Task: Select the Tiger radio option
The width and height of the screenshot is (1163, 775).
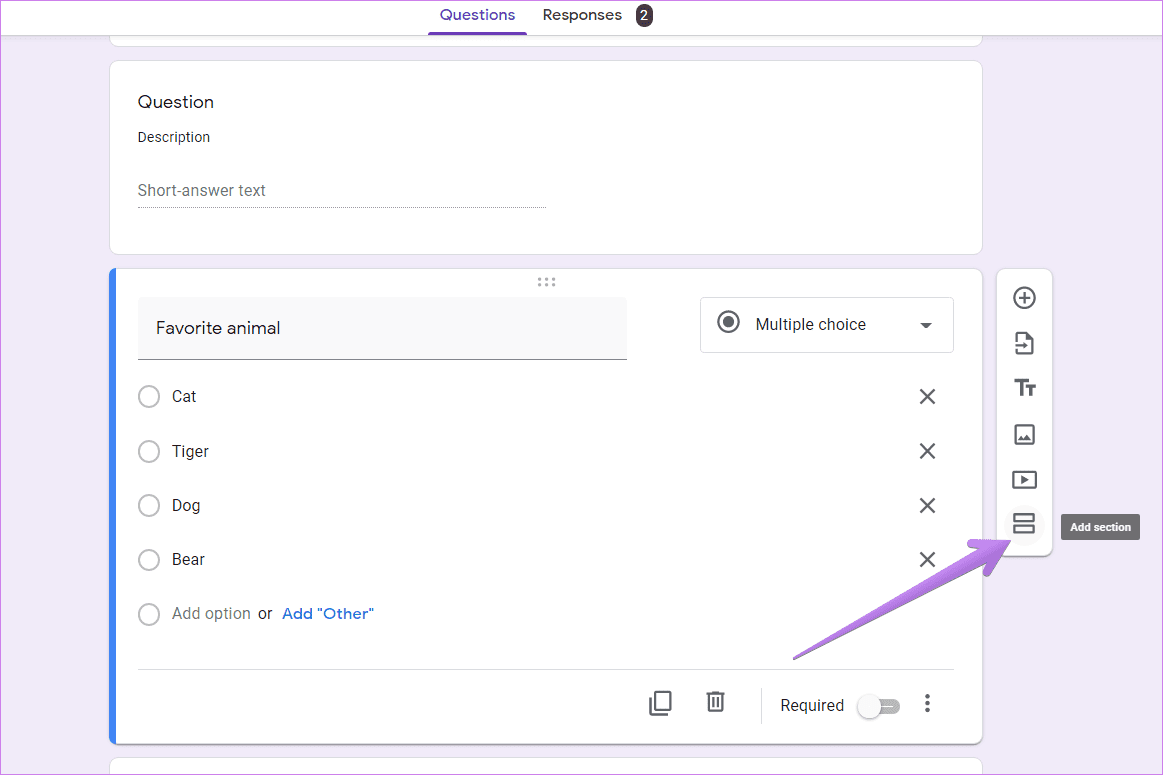Action: [149, 452]
